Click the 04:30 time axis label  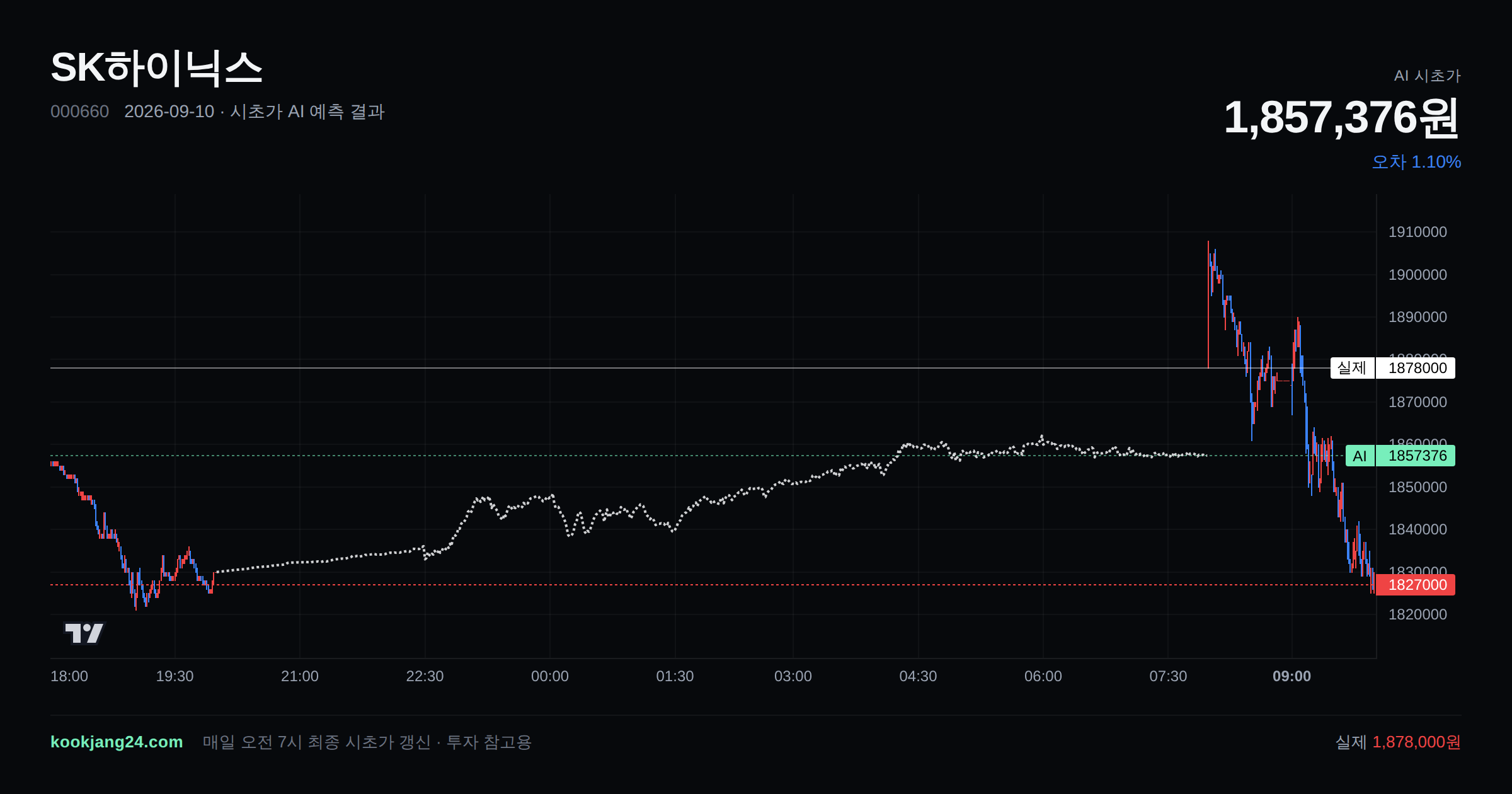(918, 676)
